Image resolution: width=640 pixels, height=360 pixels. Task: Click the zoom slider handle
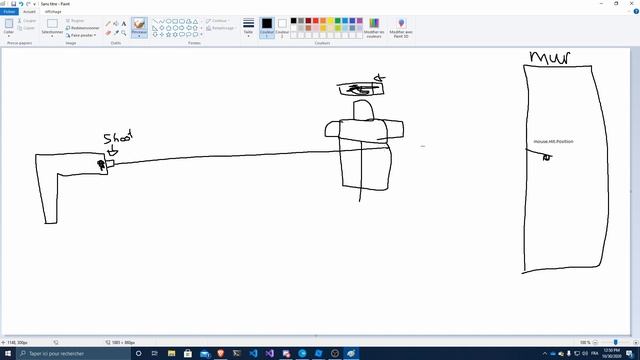(616, 342)
